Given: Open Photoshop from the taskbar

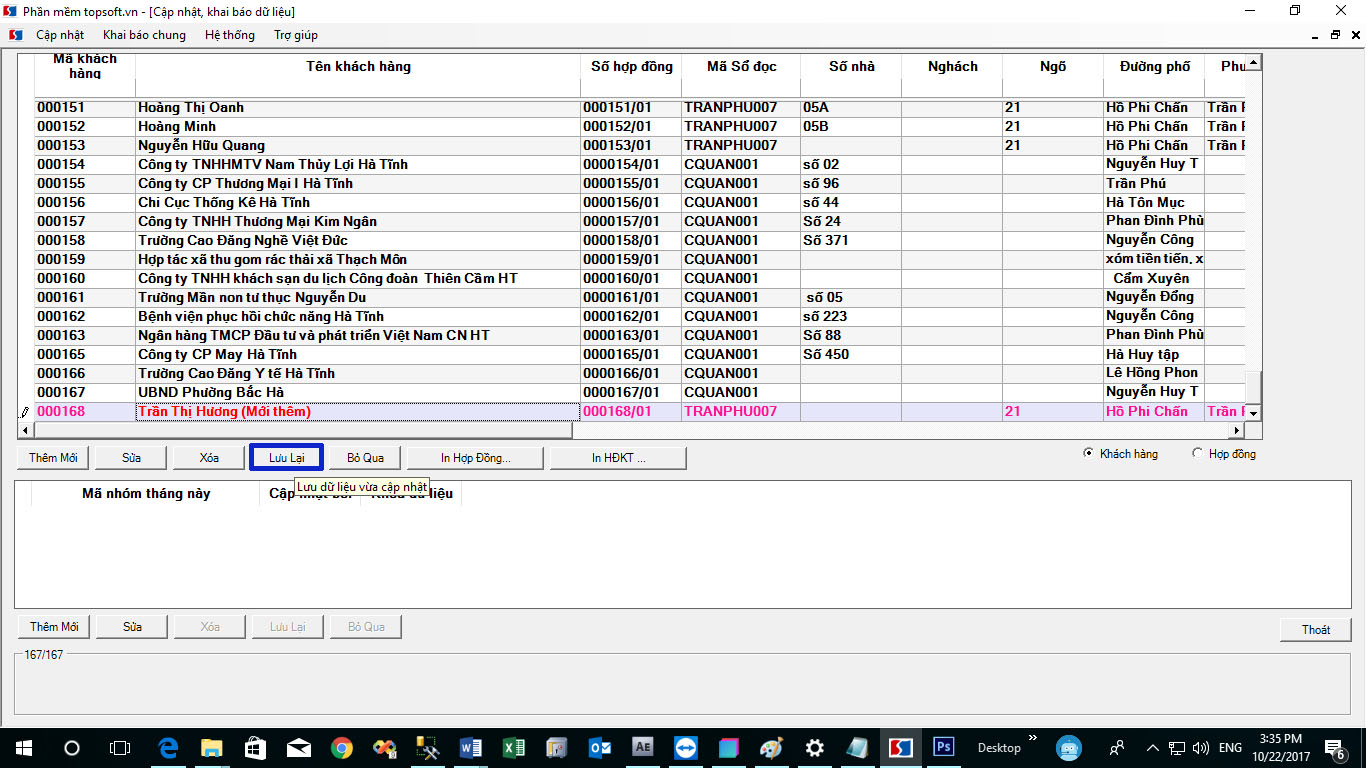Looking at the screenshot, I should click(x=943, y=748).
